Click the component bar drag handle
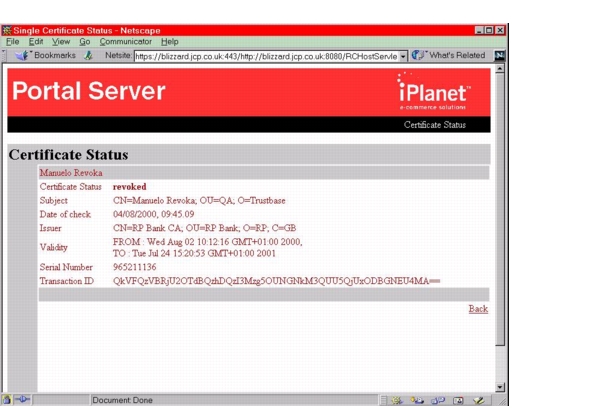 384,400
